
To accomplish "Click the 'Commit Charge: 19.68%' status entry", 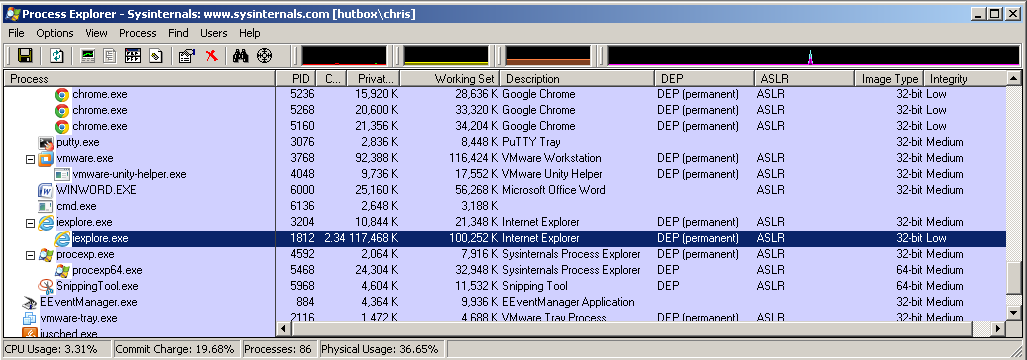I will 176,349.
